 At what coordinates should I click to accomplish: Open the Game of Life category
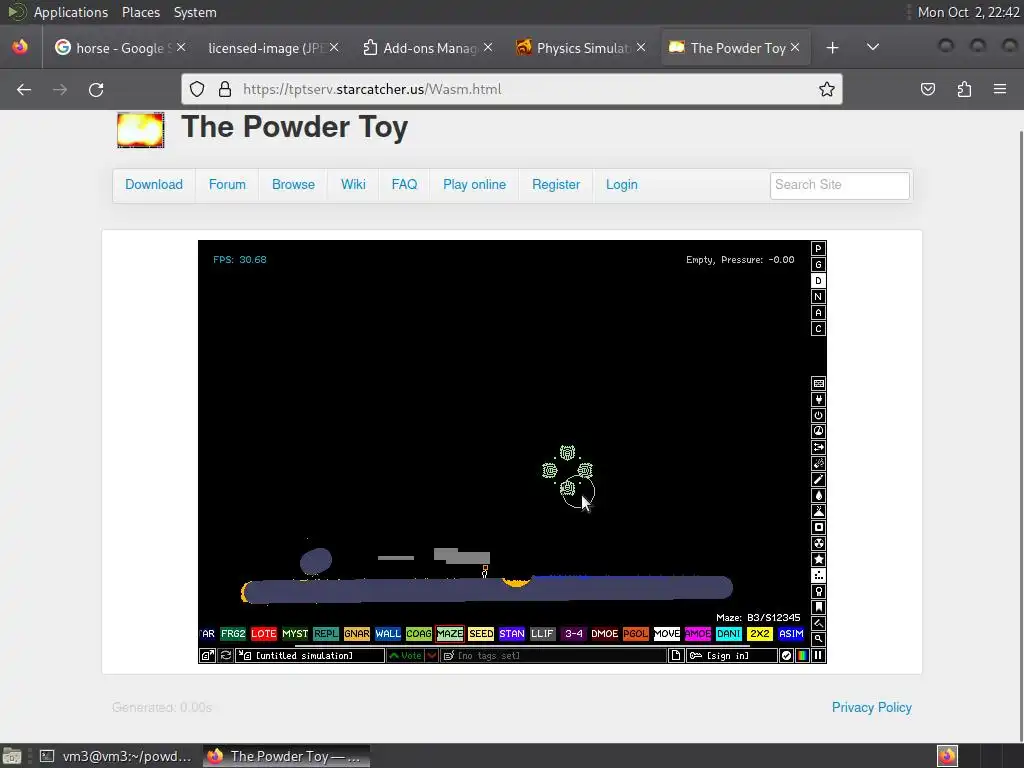[818, 575]
